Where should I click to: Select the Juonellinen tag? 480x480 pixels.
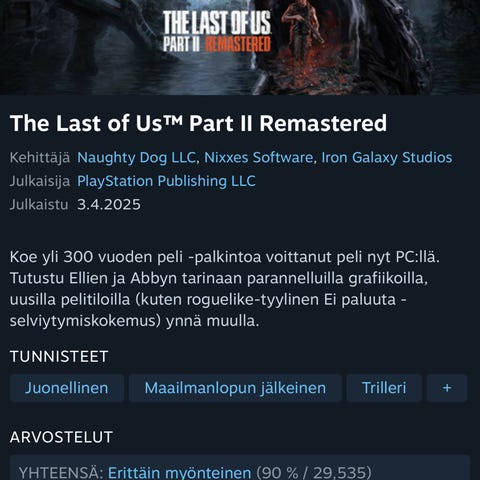(67, 388)
